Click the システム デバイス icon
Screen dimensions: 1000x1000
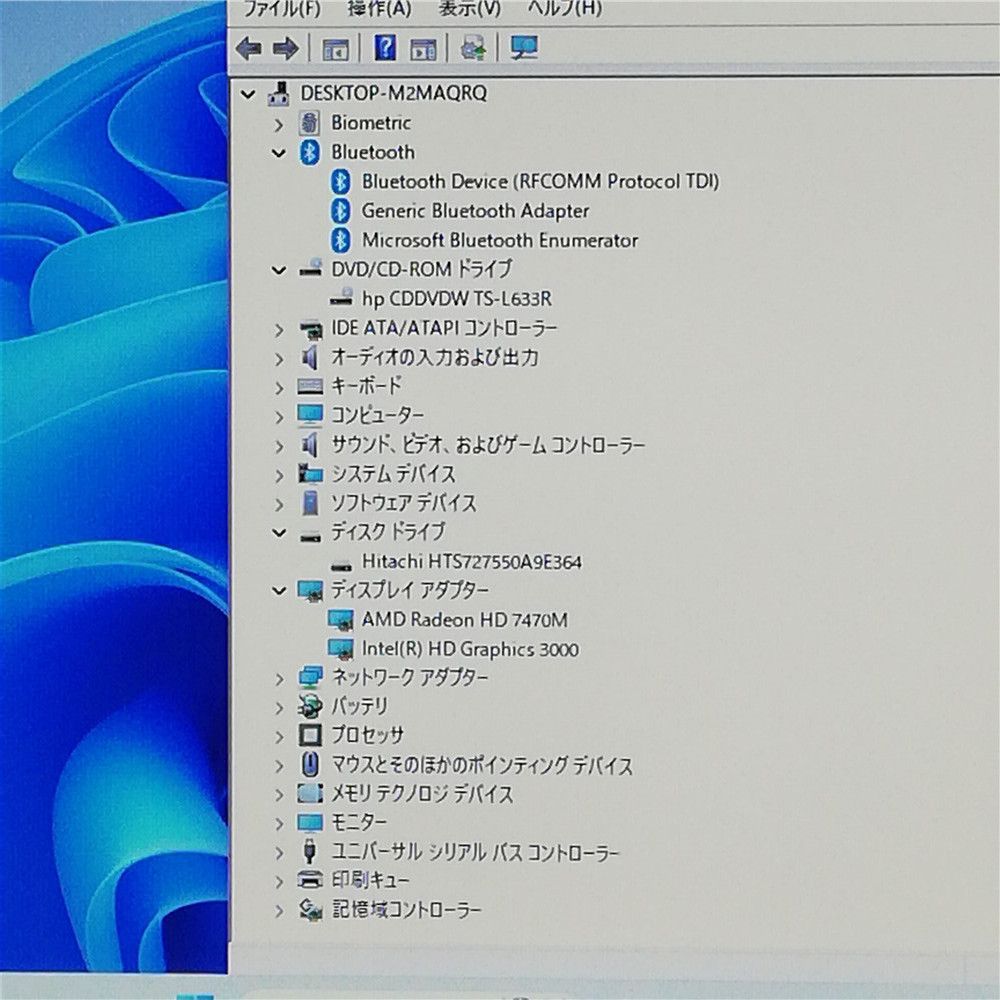tap(311, 474)
